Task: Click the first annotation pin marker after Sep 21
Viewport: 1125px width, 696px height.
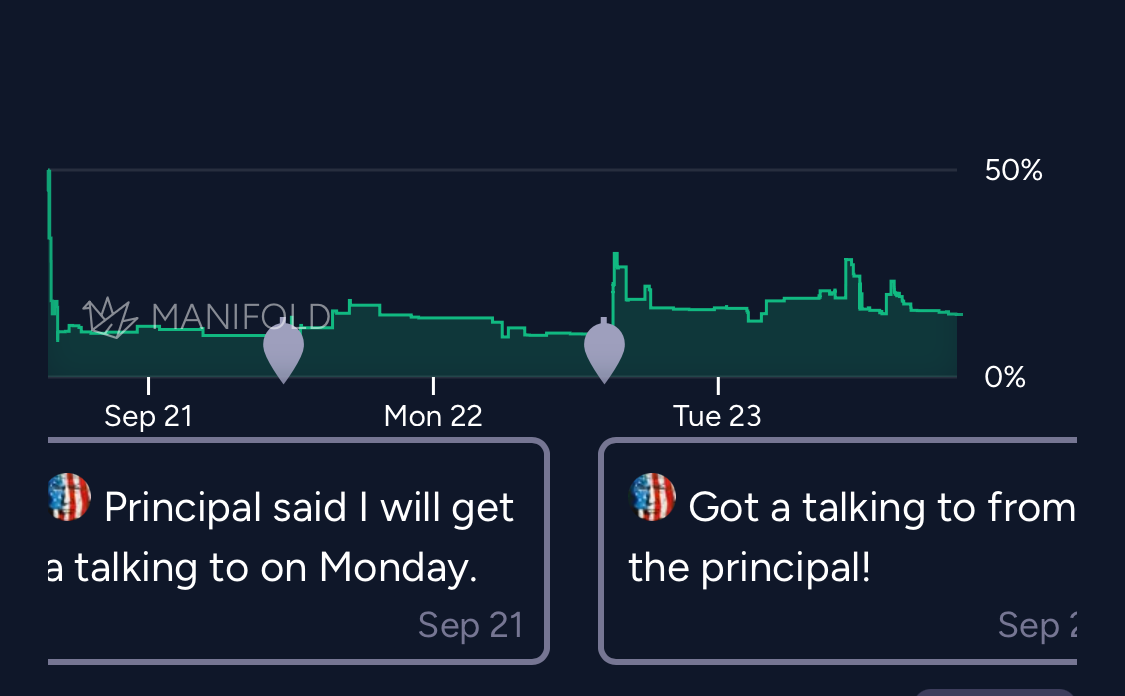Action: pyautogui.click(x=283, y=351)
